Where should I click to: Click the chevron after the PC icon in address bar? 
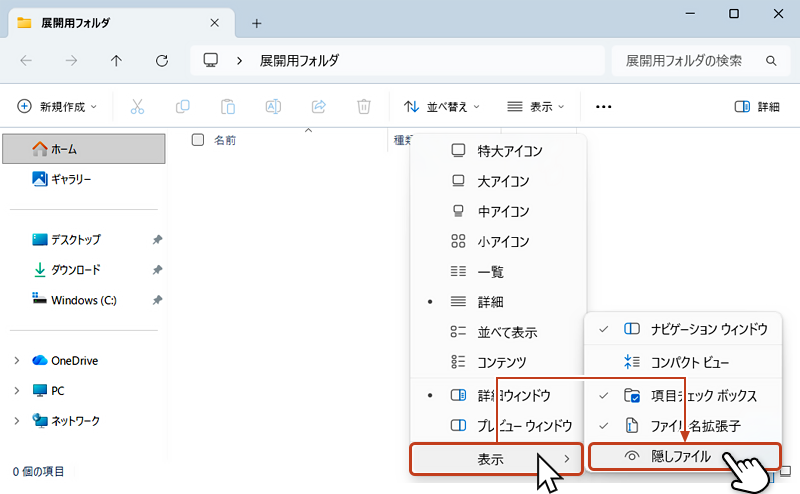(239, 61)
